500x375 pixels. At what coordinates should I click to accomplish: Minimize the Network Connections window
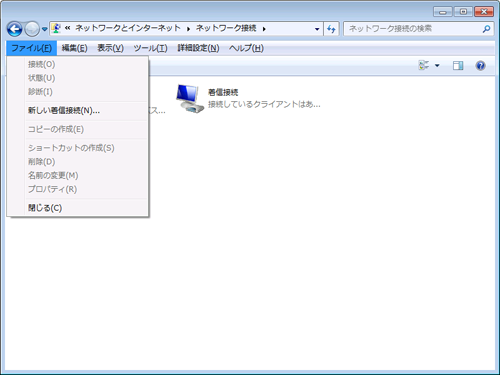(443, 12)
